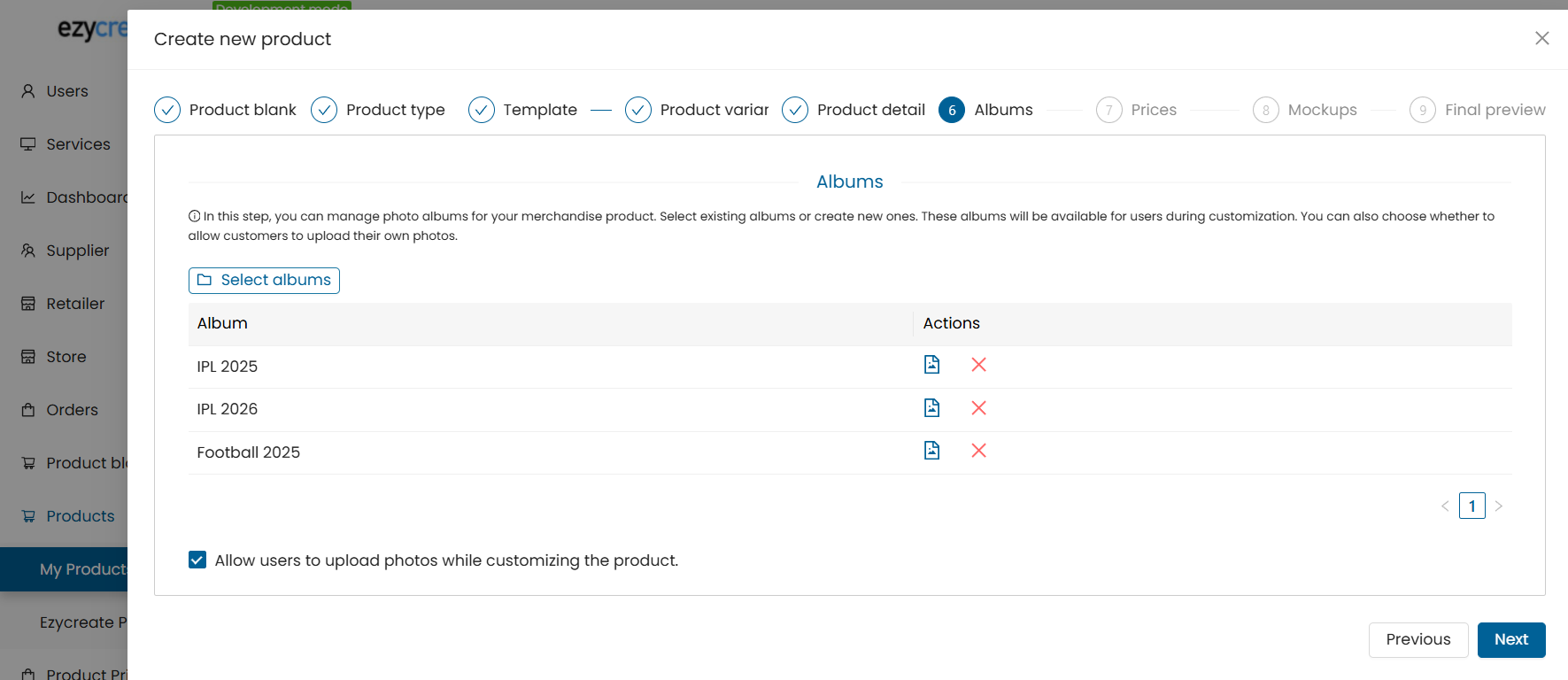Click the Select albums button

coord(264,280)
